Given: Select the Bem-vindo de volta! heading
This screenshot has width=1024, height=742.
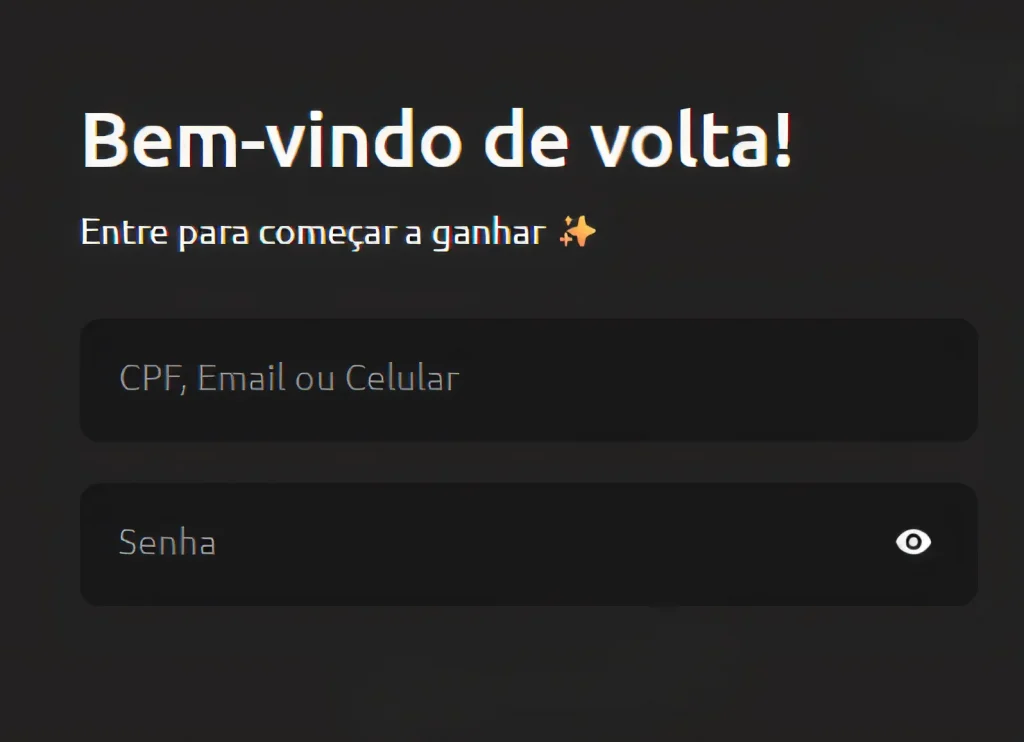Looking at the screenshot, I should (x=437, y=140).
